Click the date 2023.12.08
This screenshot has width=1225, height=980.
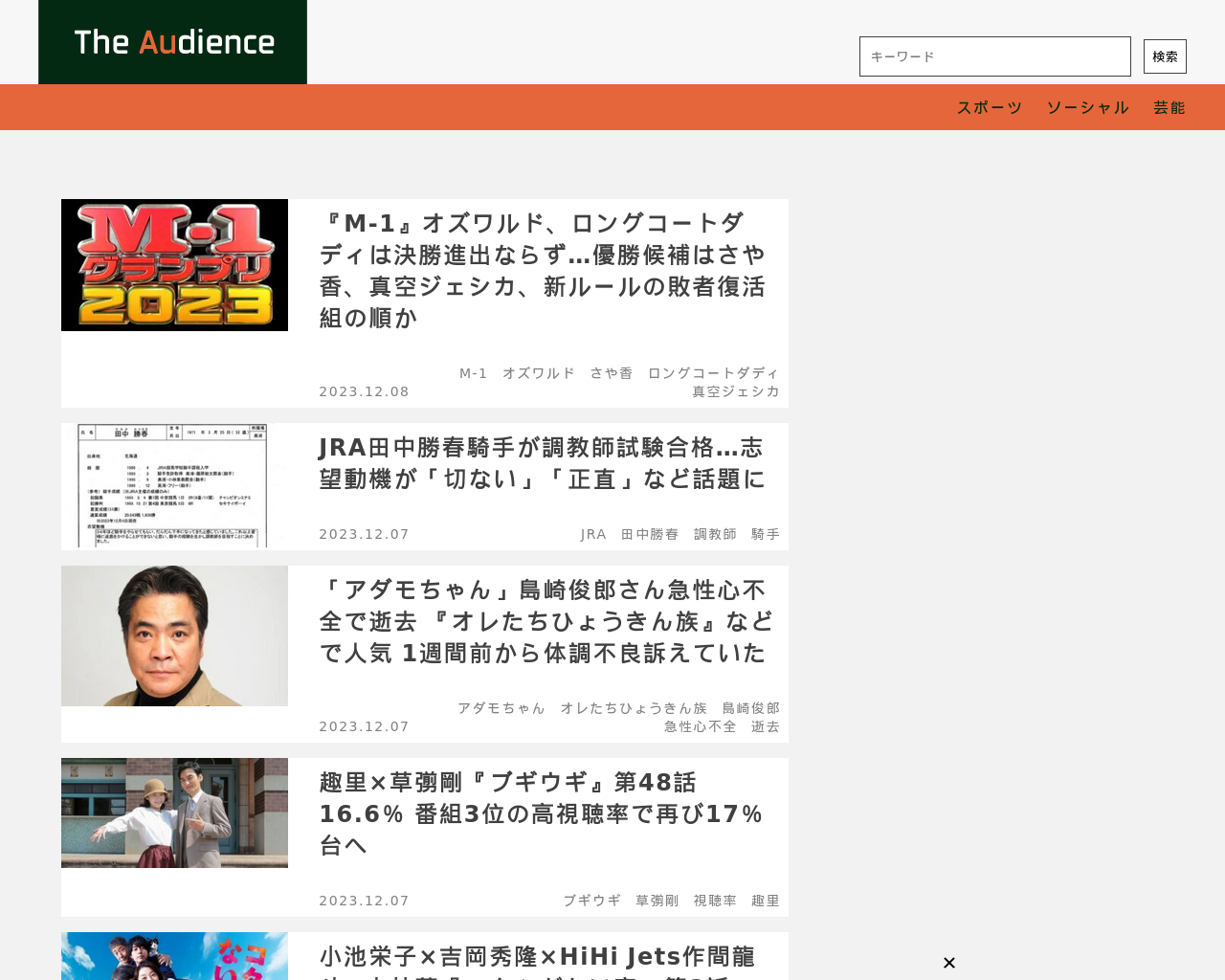point(365,391)
